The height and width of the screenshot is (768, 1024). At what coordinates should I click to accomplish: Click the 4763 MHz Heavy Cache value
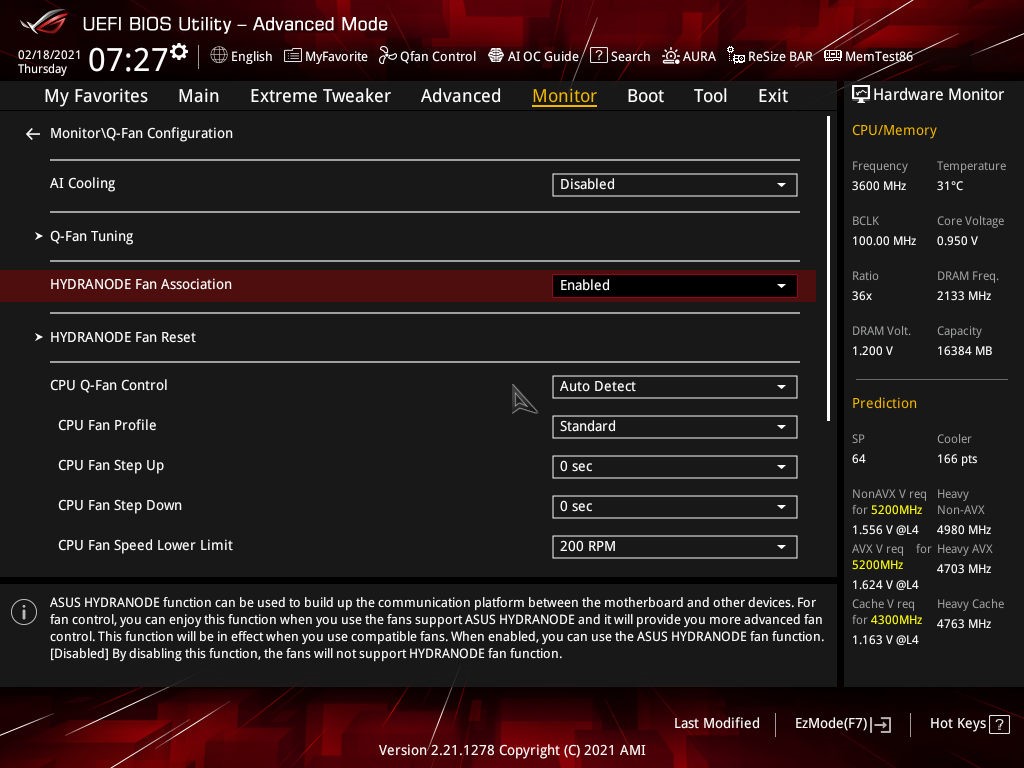(964, 624)
